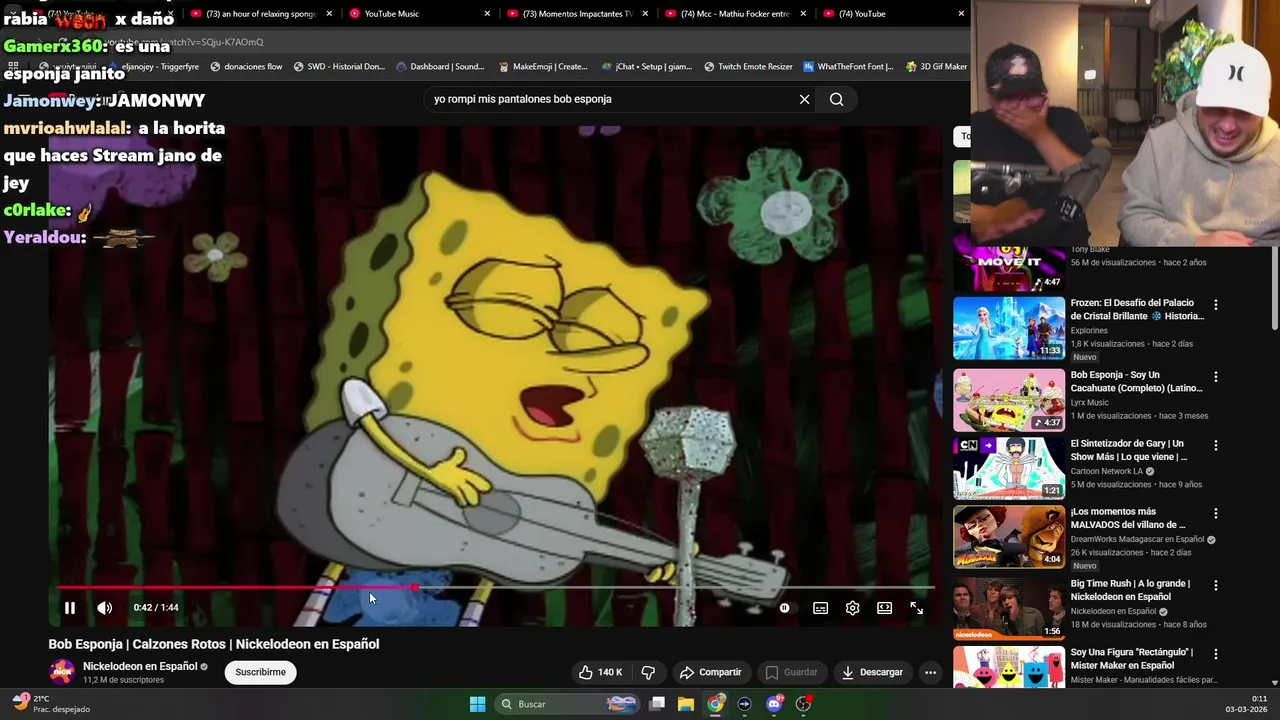
Task: Toggle subtitles with the captions icon
Action: coord(820,608)
